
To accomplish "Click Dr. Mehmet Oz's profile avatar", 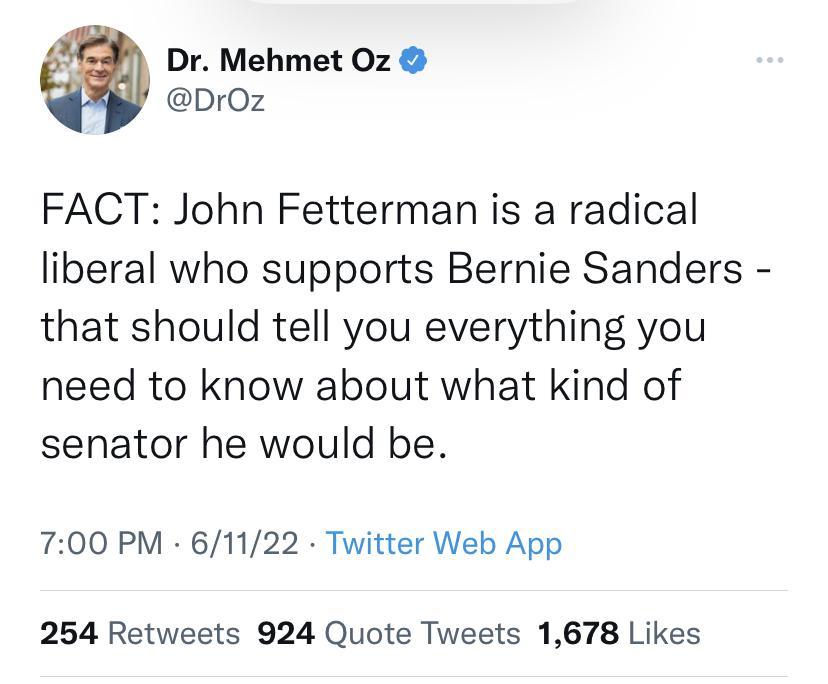I will (94, 79).
